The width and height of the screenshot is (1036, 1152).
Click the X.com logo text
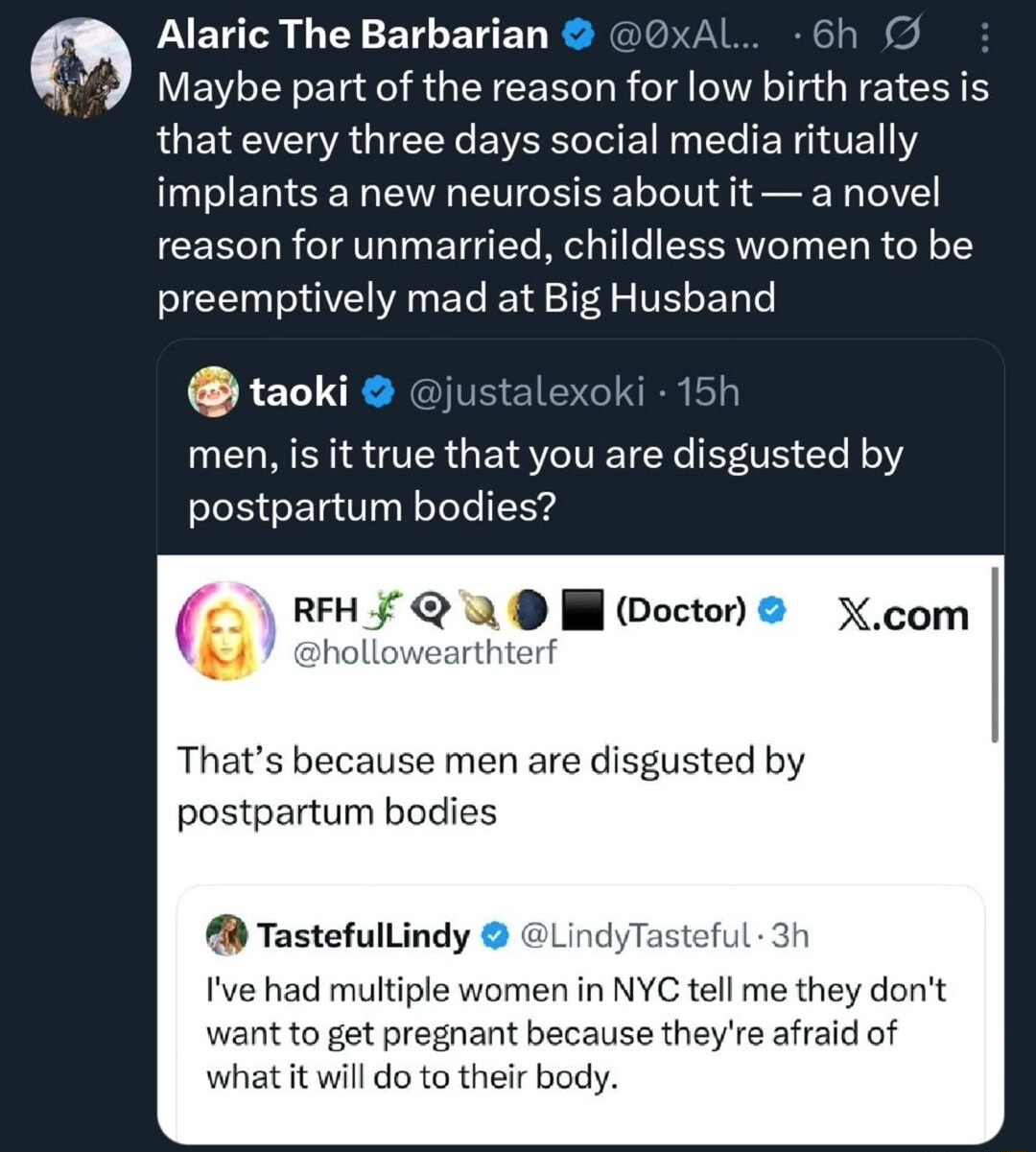[x=903, y=615]
